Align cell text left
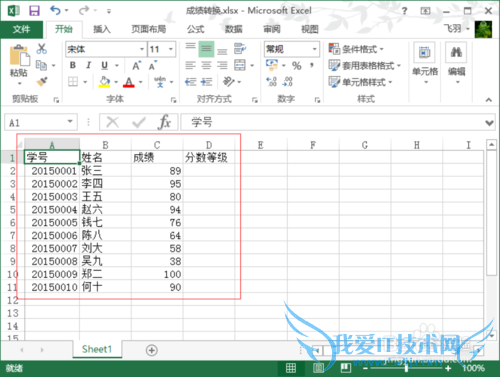Image resolution: width=500 pixels, height=377 pixels. tap(190, 65)
